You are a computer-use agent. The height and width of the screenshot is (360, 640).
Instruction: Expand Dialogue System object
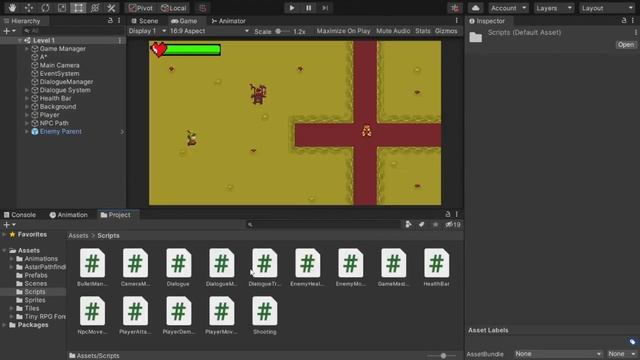coord(27,90)
